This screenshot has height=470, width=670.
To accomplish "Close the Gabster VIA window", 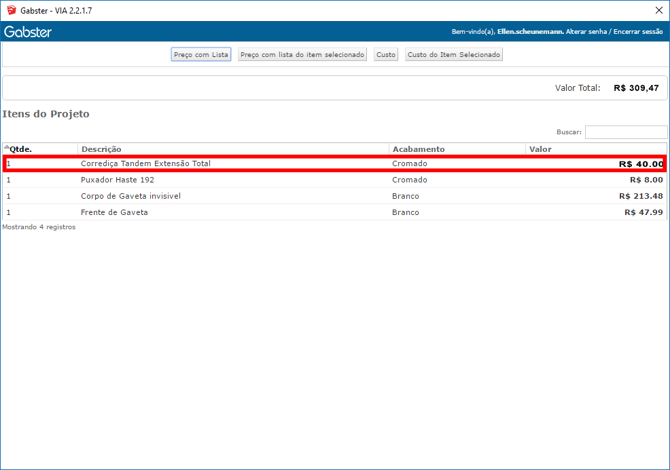I will (x=658, y=10).
